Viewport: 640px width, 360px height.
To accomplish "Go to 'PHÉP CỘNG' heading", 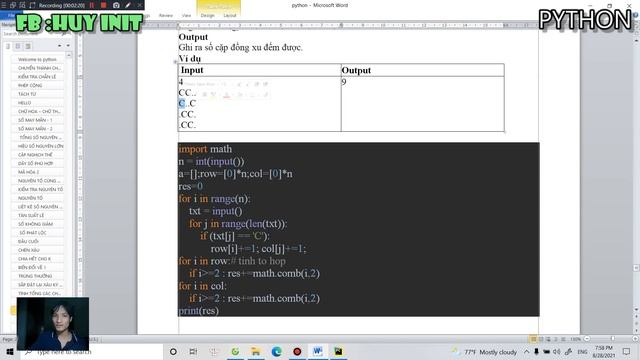I will [37, 85].
